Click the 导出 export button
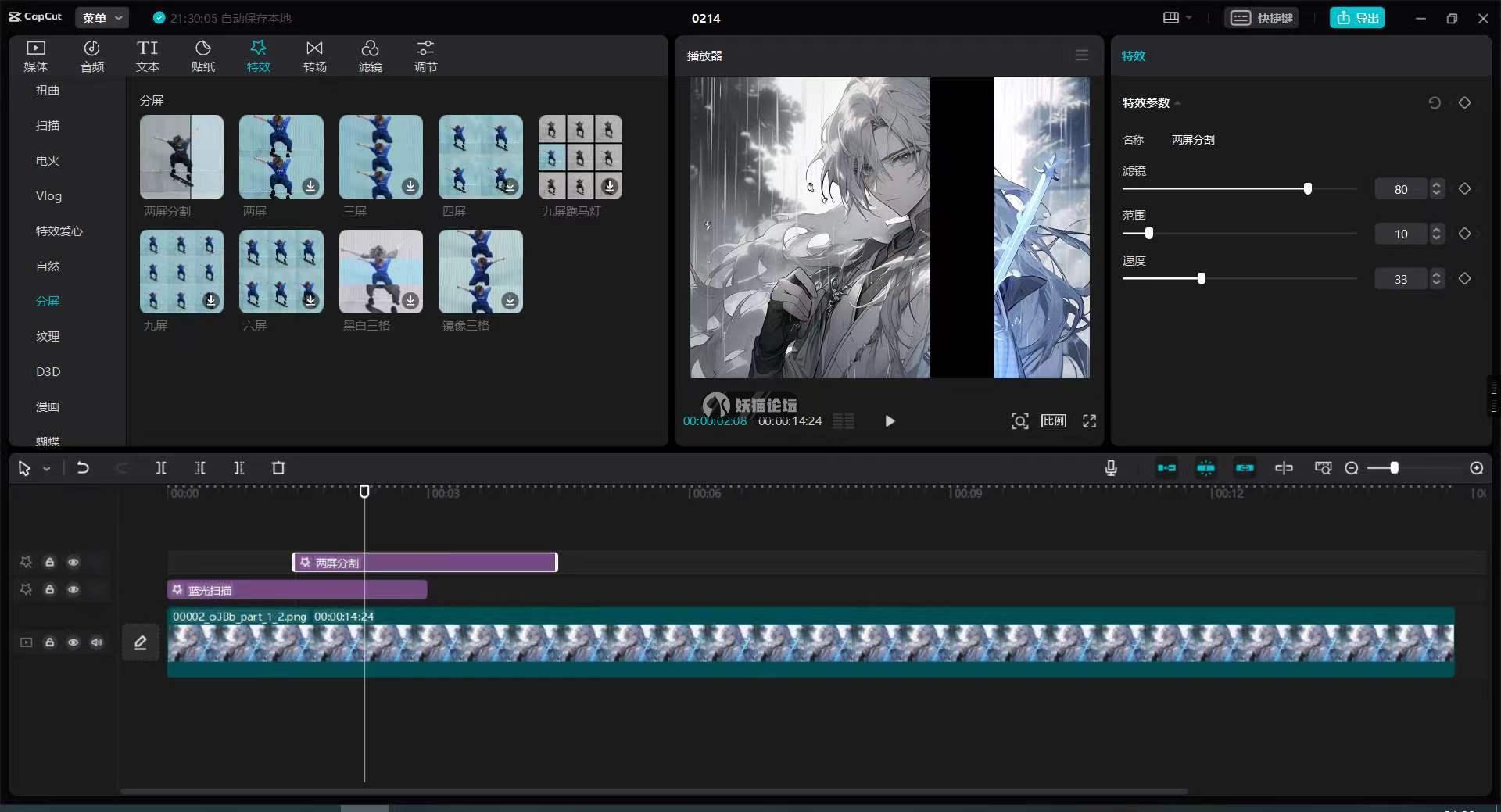This screenshot has height=812, width=1501. (1357, 18)
